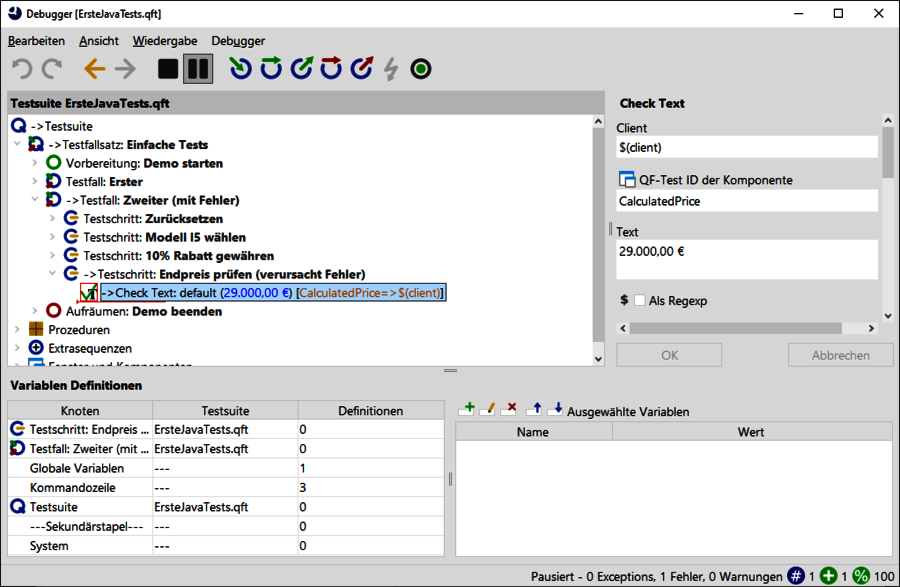900x587 pixels.
Task: Click the Abbrechen button
Action: 840,355
